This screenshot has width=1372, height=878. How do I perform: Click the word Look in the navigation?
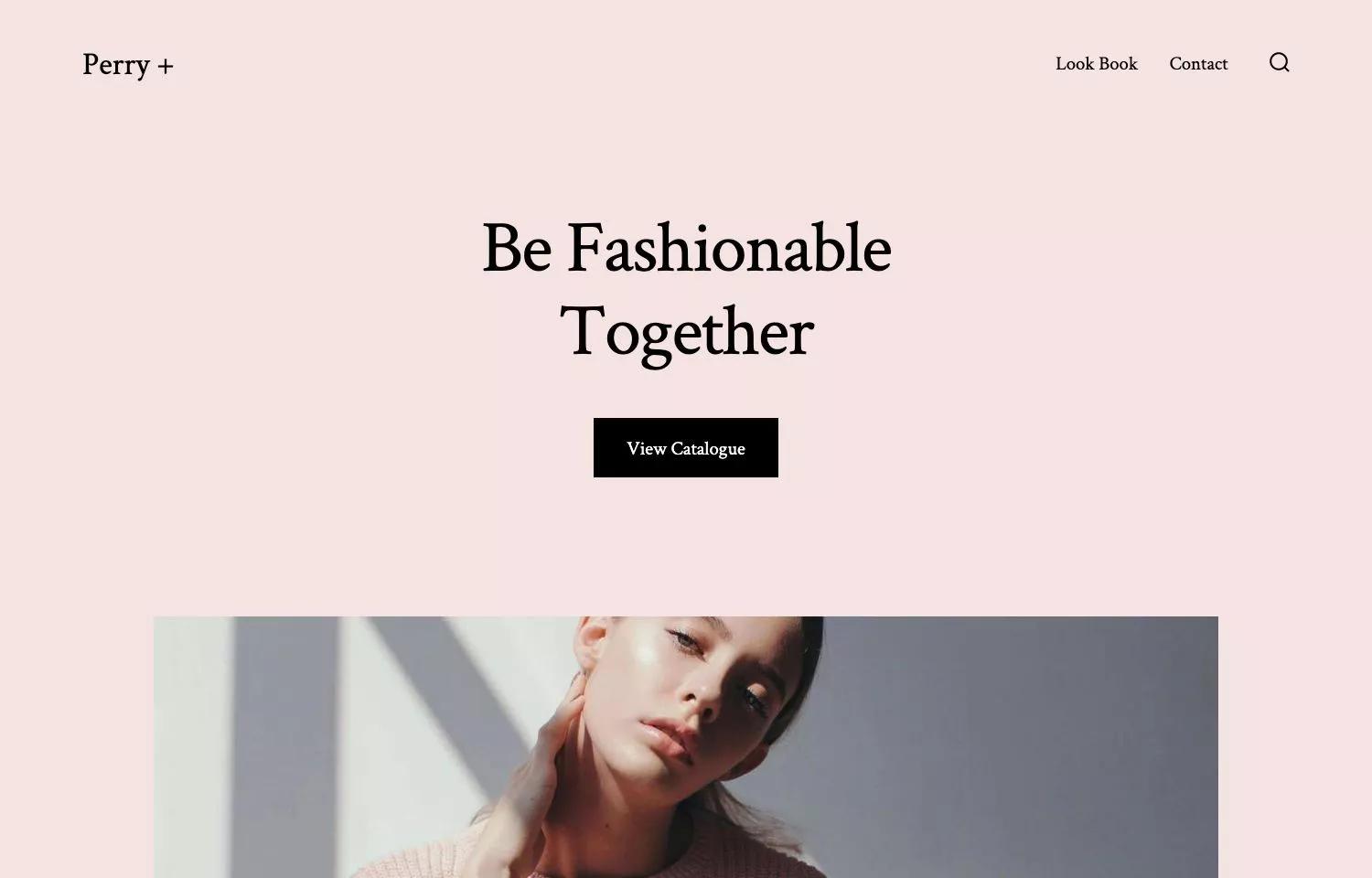coord(1075,63)
